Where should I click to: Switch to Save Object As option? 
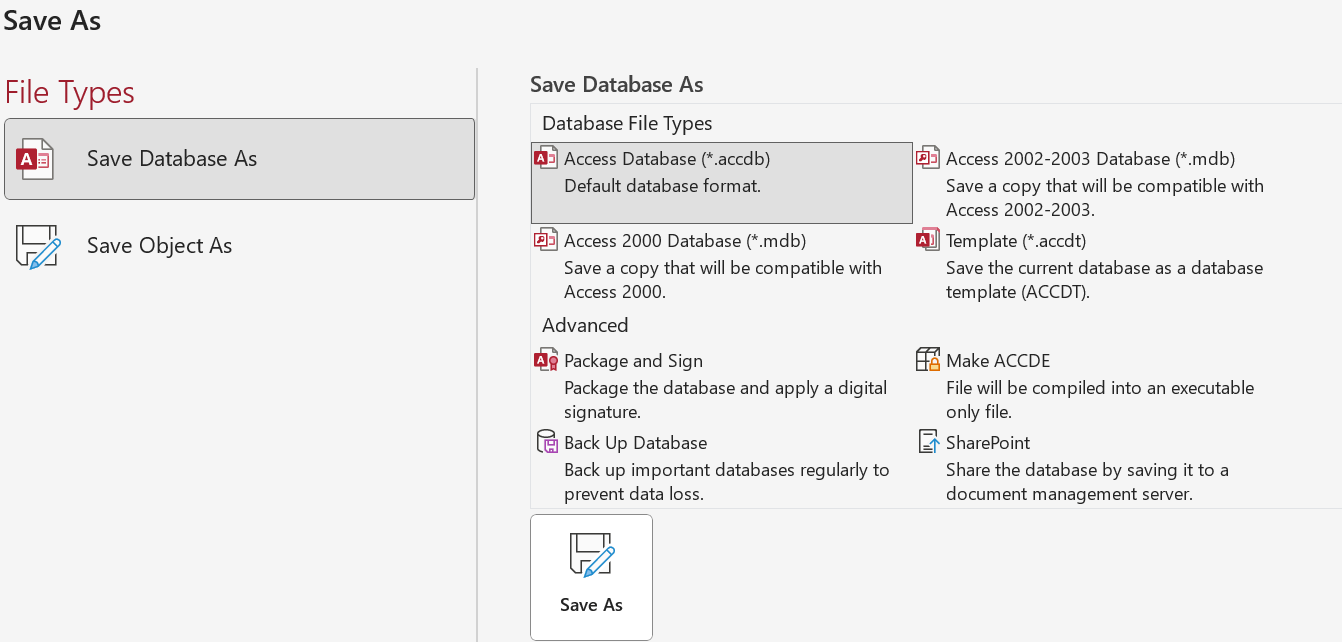(x=160, y=246)
